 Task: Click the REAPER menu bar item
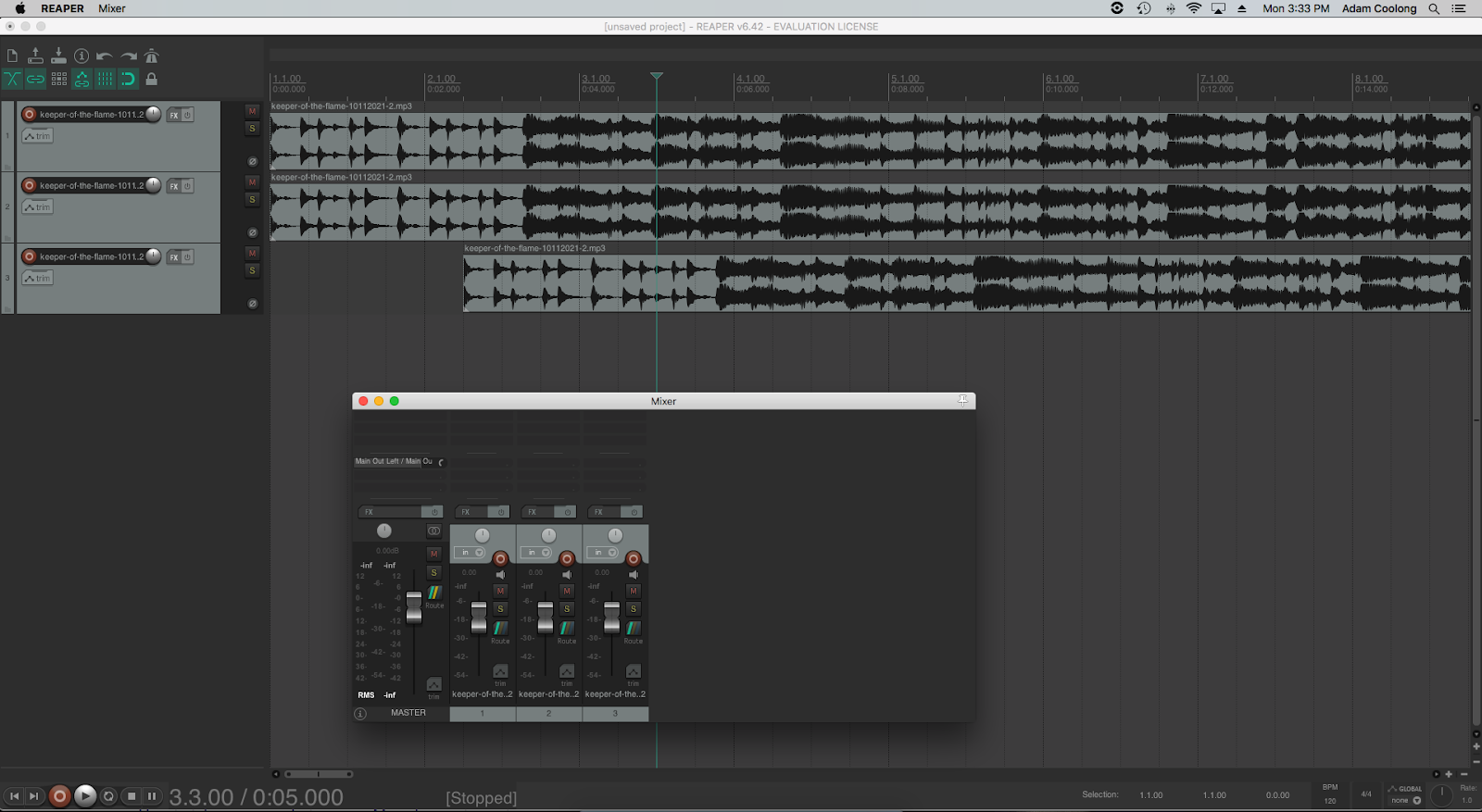pyautogui.click(x=62, y=8)
